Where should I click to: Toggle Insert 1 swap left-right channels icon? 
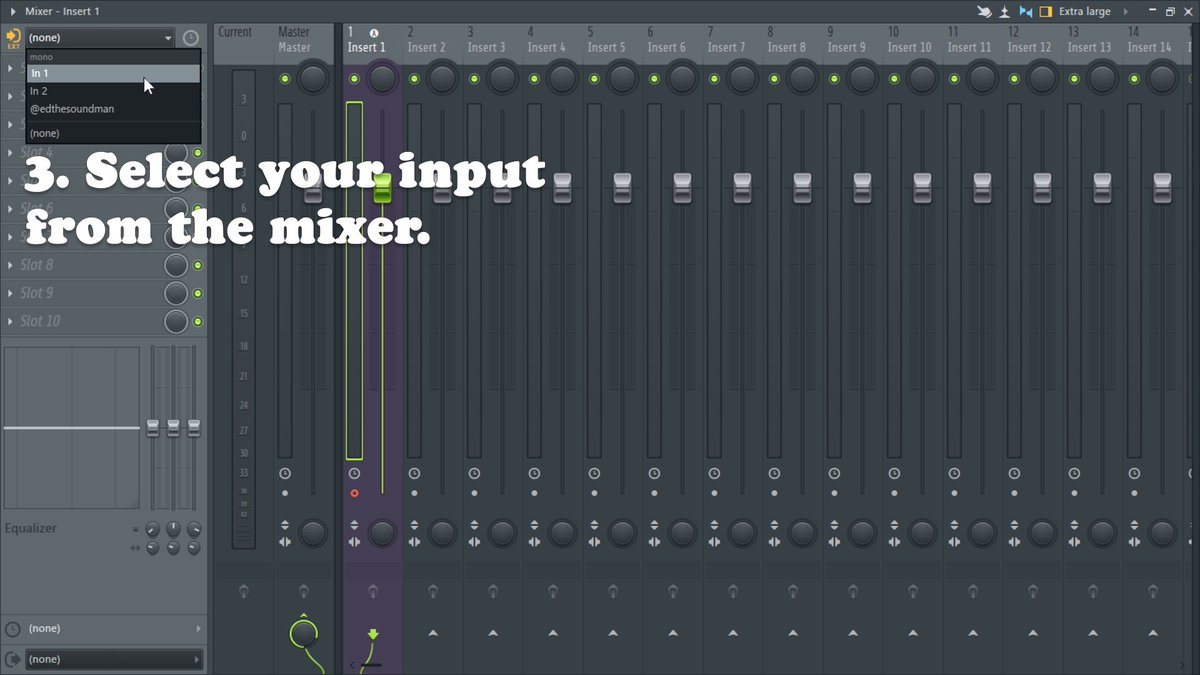coord(354,541)
